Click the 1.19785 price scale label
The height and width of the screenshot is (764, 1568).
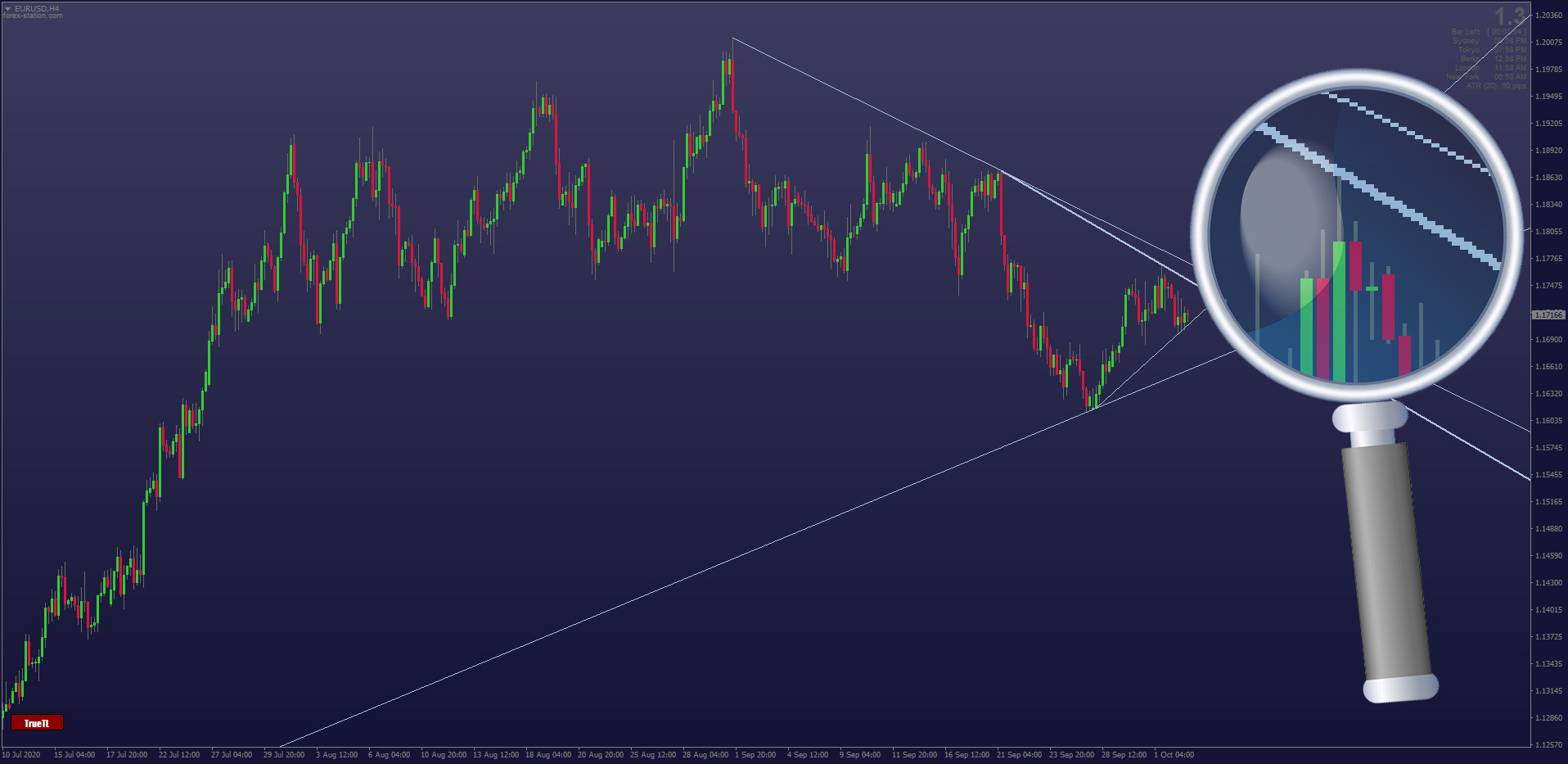pos(1548,70)
